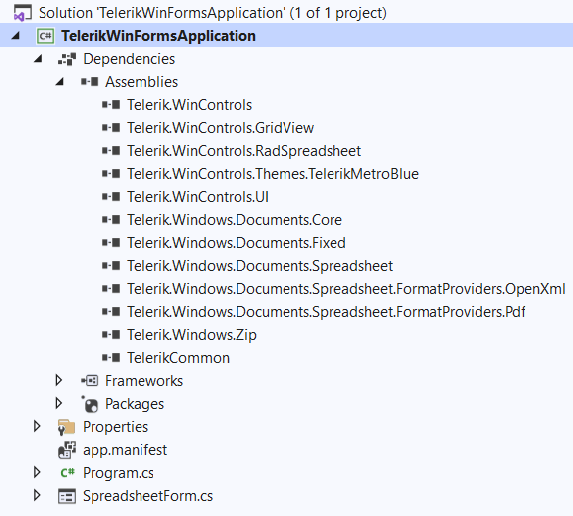The image size is (573, 516).
Task: Collapse the Dependencies tree node
Action: [38, 59]
